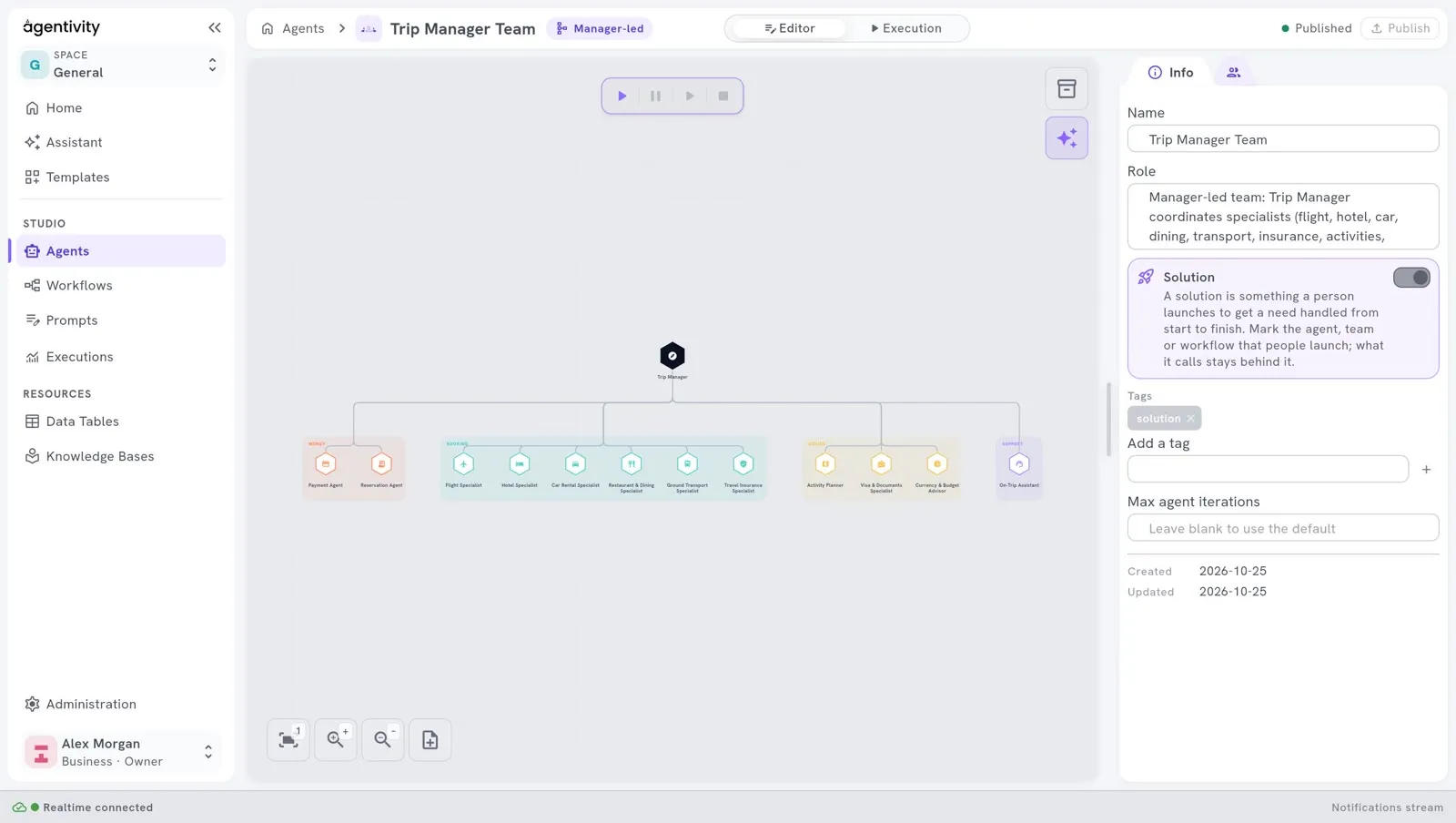1456x823 pixels.
Task: Remove the solution tag
Action: pyautogui.click(x=1190, y=419)
